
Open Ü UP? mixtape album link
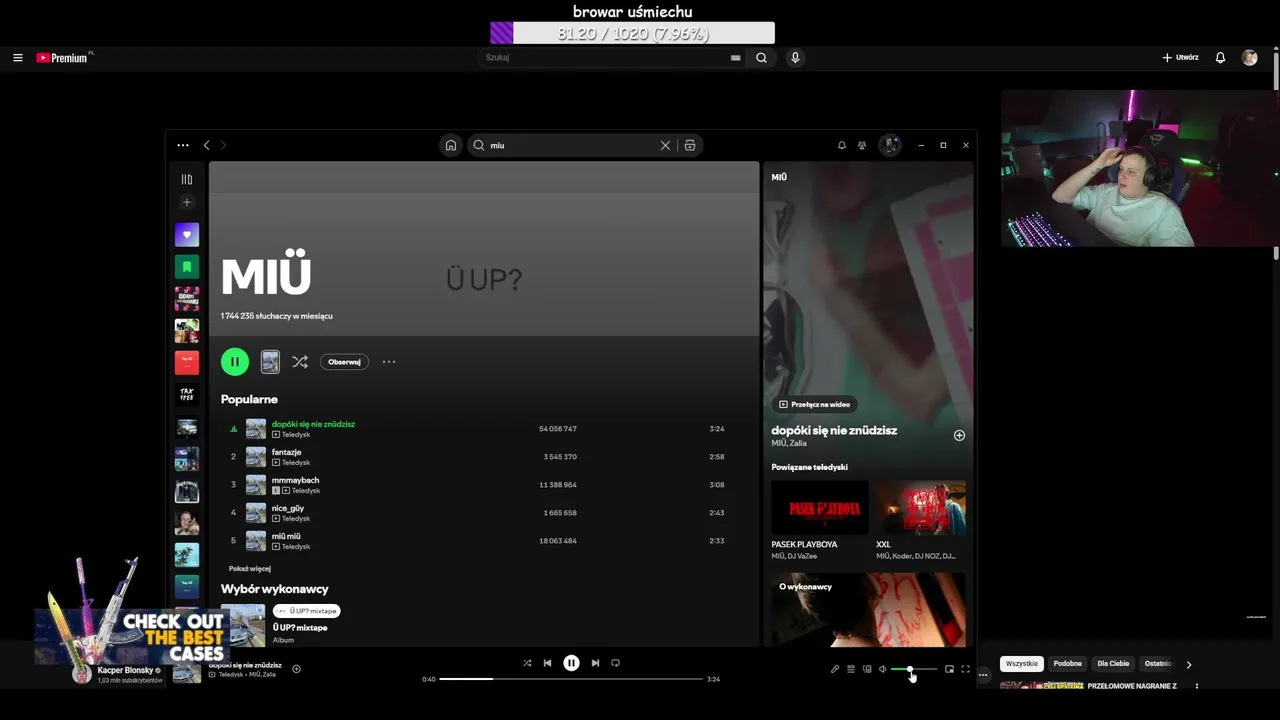pyautogui.click(x=300, y=628)
